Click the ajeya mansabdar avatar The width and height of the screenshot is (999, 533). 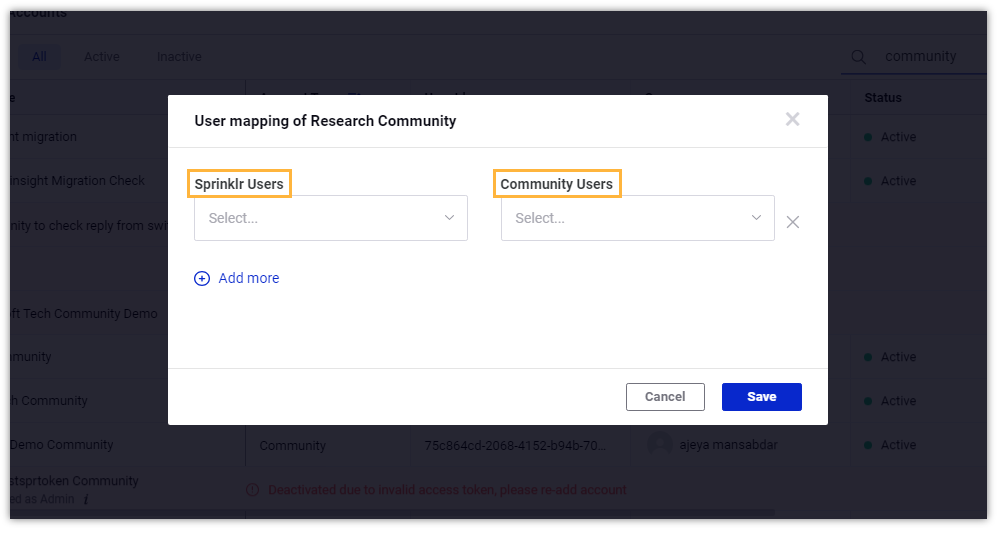click(x=659, y=444)
